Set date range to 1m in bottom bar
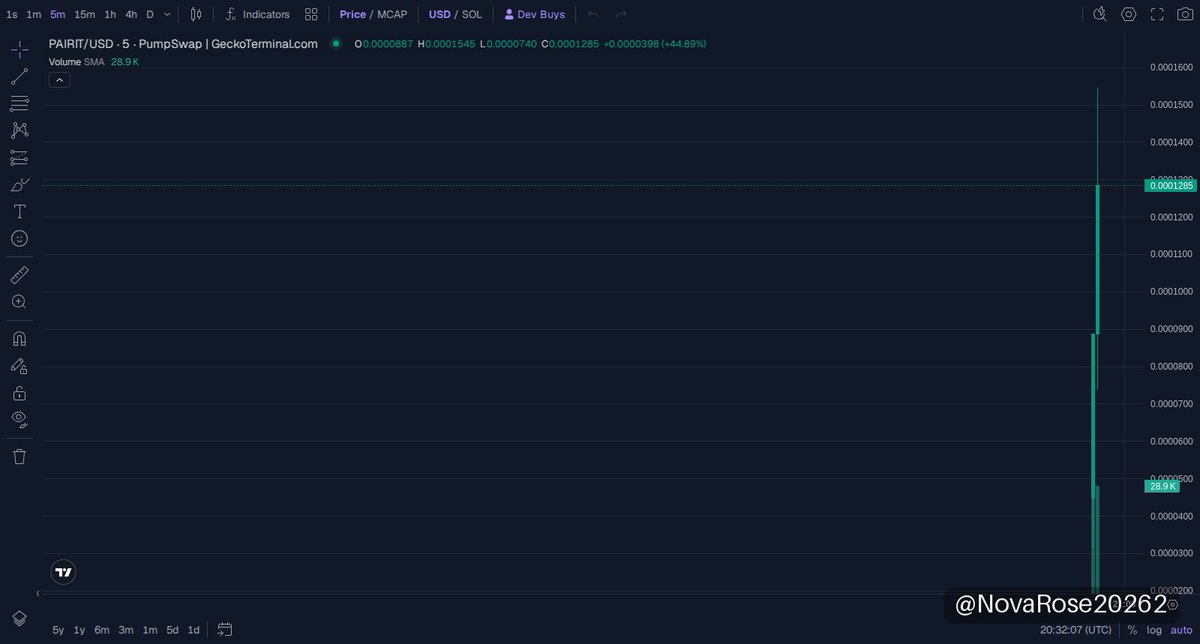 pos(150,630)
